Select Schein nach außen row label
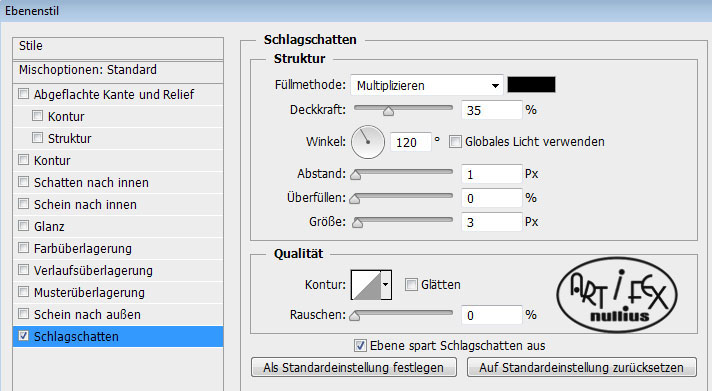 pos(87,314)
